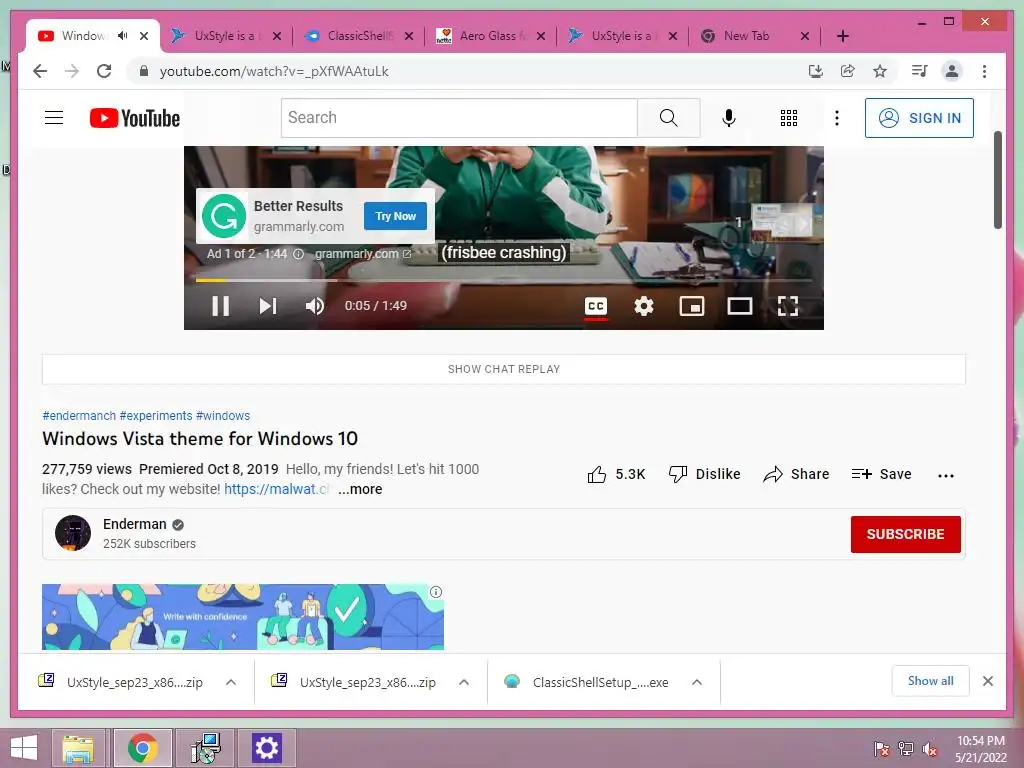The width and height of the screenshot is (1024, 768).
Task: Dislike the video
Action: pyautogui.click(x=705, y=474)
